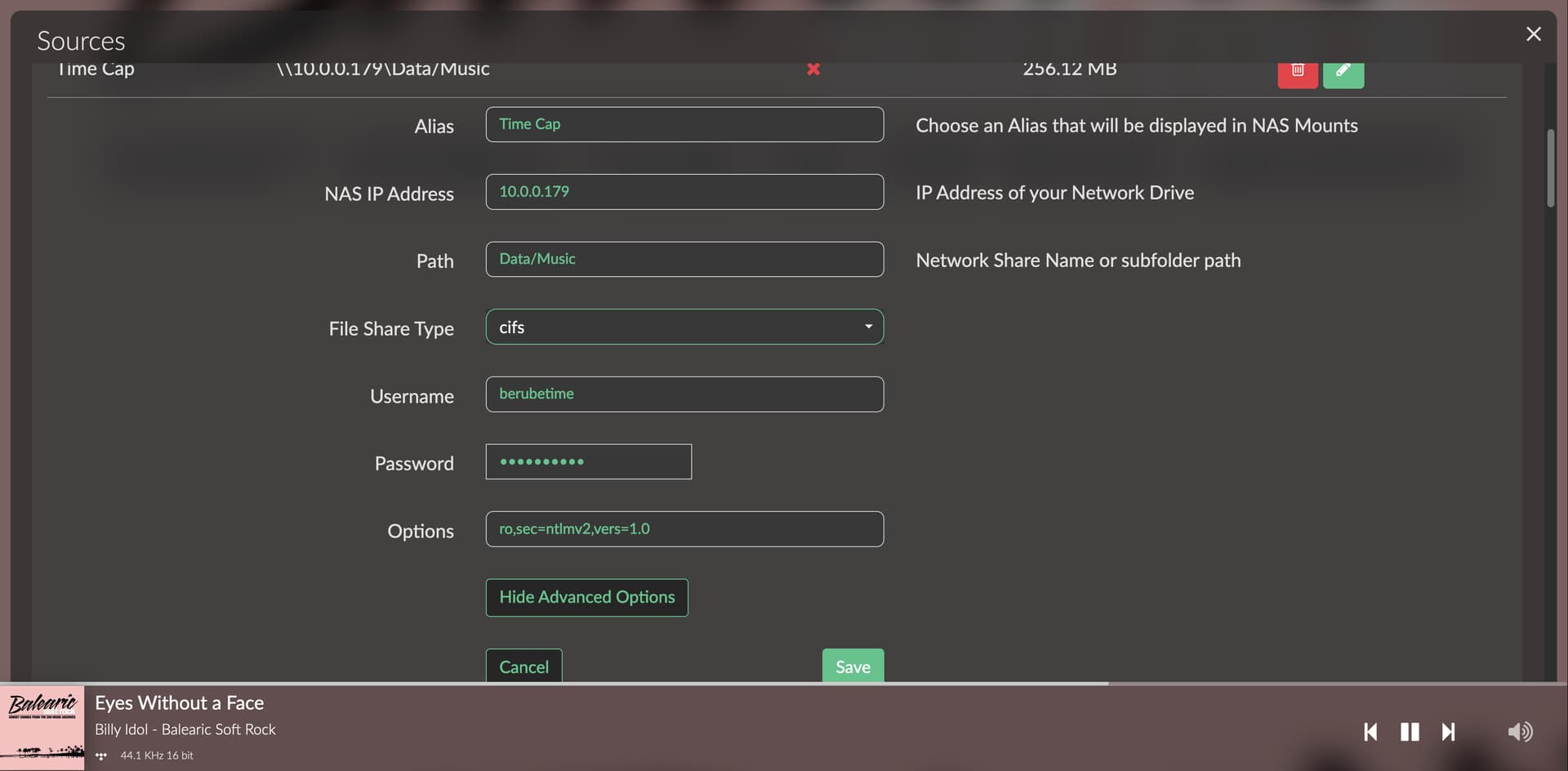Edit the Time Cap source with the green pencil icon
Viewport: 1568px width, 771px height.
[1343, 73]
